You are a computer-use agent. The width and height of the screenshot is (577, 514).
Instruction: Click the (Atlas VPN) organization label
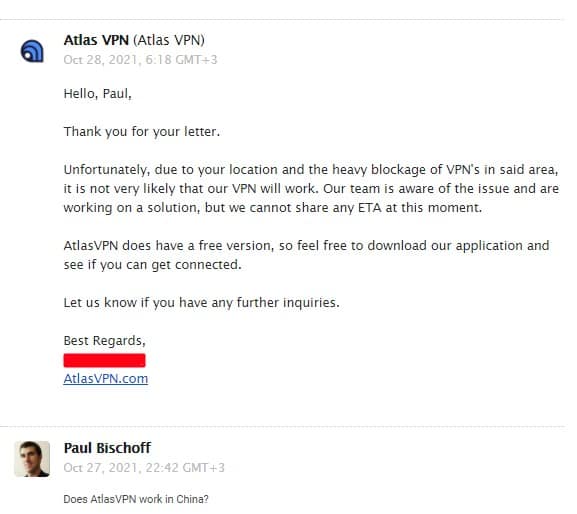pyautogui.click(x=169, y=40)
